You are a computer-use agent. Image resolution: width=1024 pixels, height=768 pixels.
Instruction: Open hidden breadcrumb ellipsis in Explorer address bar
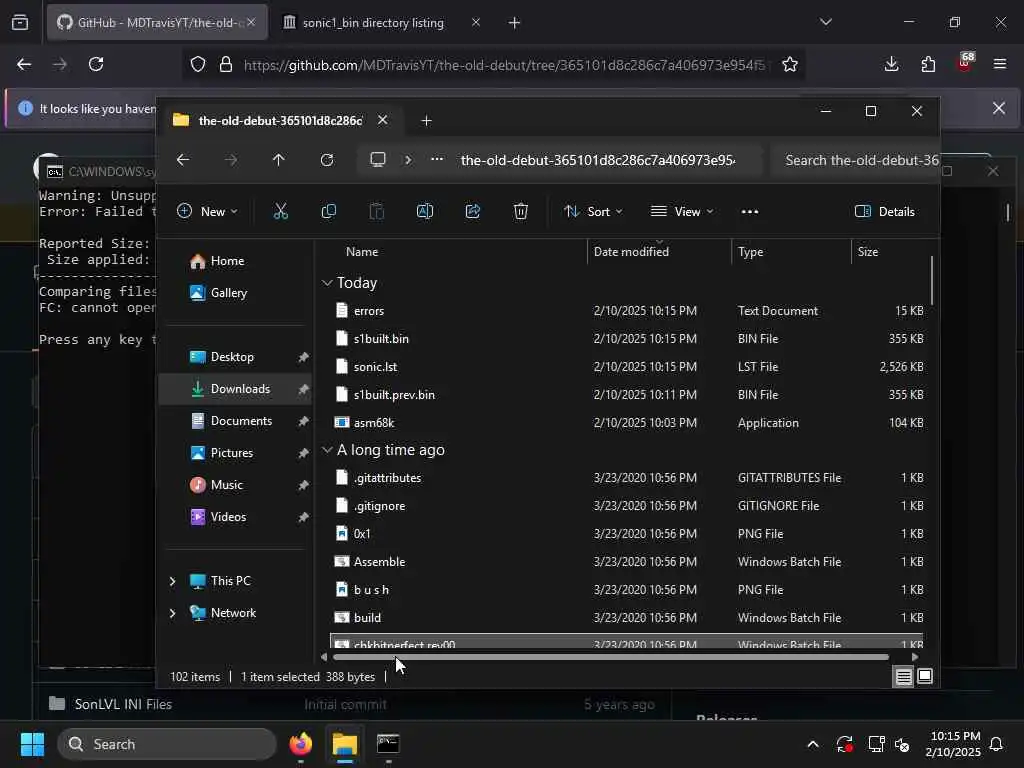[x=437, y=159]
